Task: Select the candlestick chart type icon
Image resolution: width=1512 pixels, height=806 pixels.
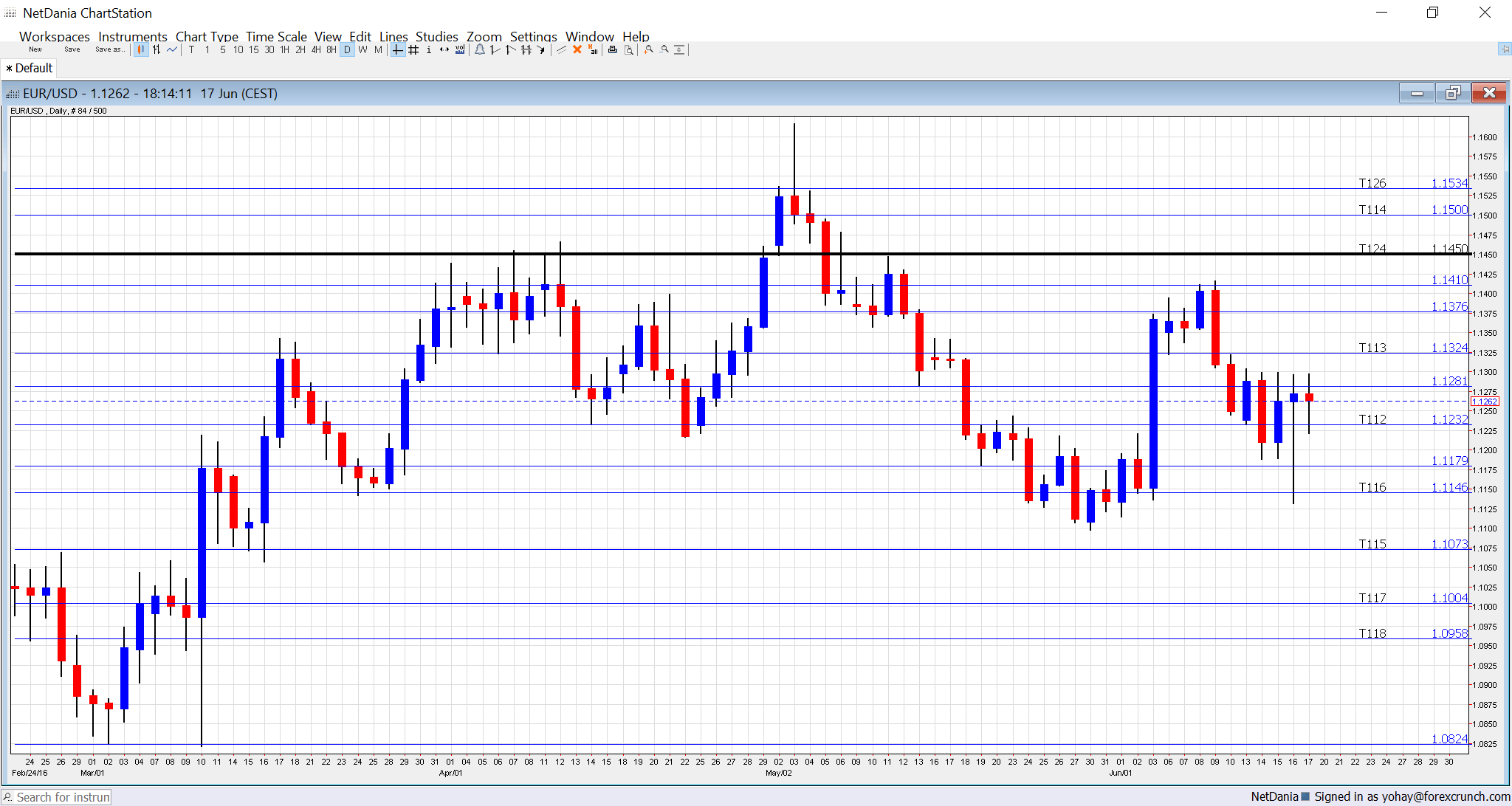Action: click(141, 49)
